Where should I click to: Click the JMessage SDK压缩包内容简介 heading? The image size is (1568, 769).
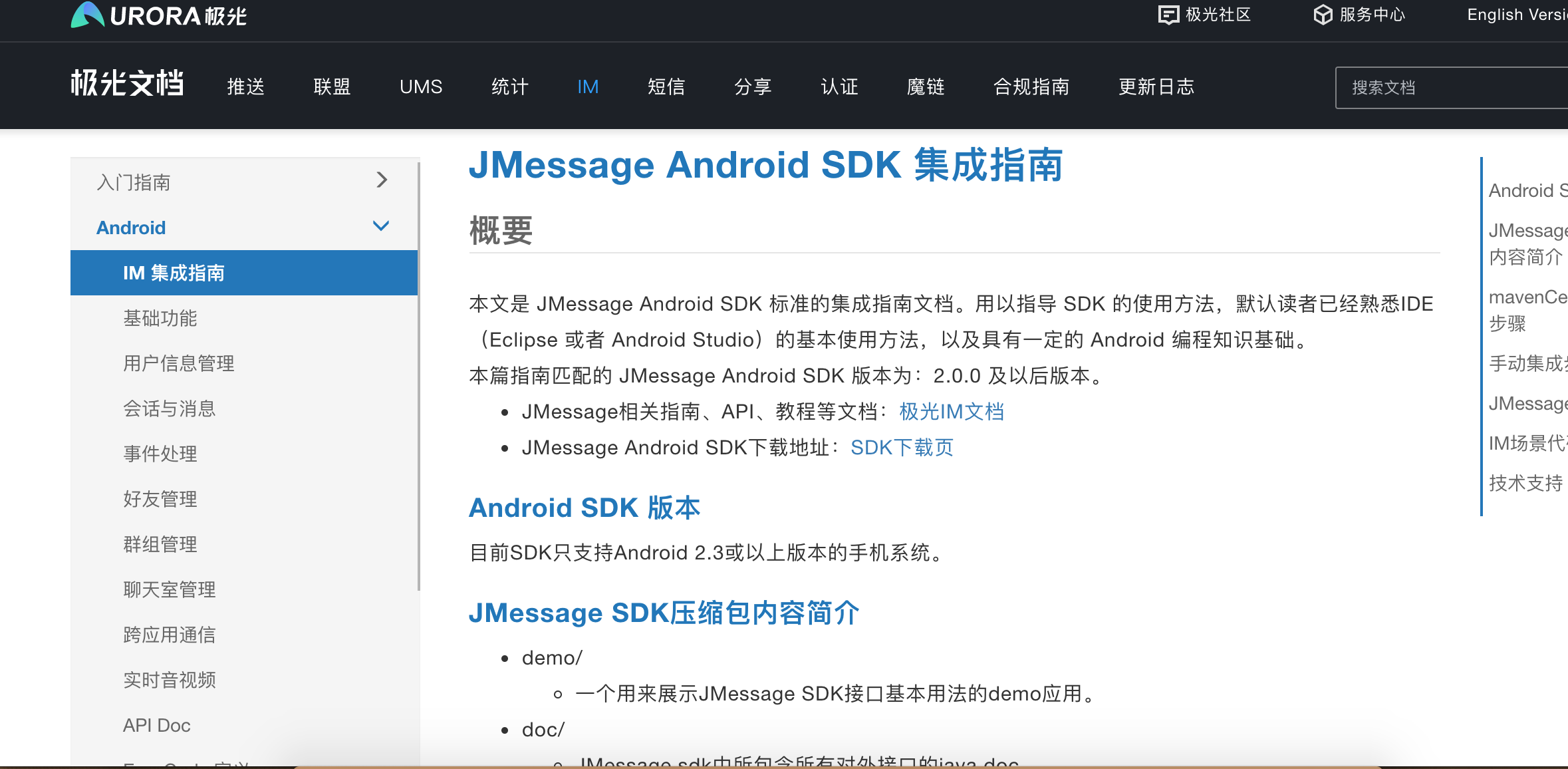coord(664,613)
